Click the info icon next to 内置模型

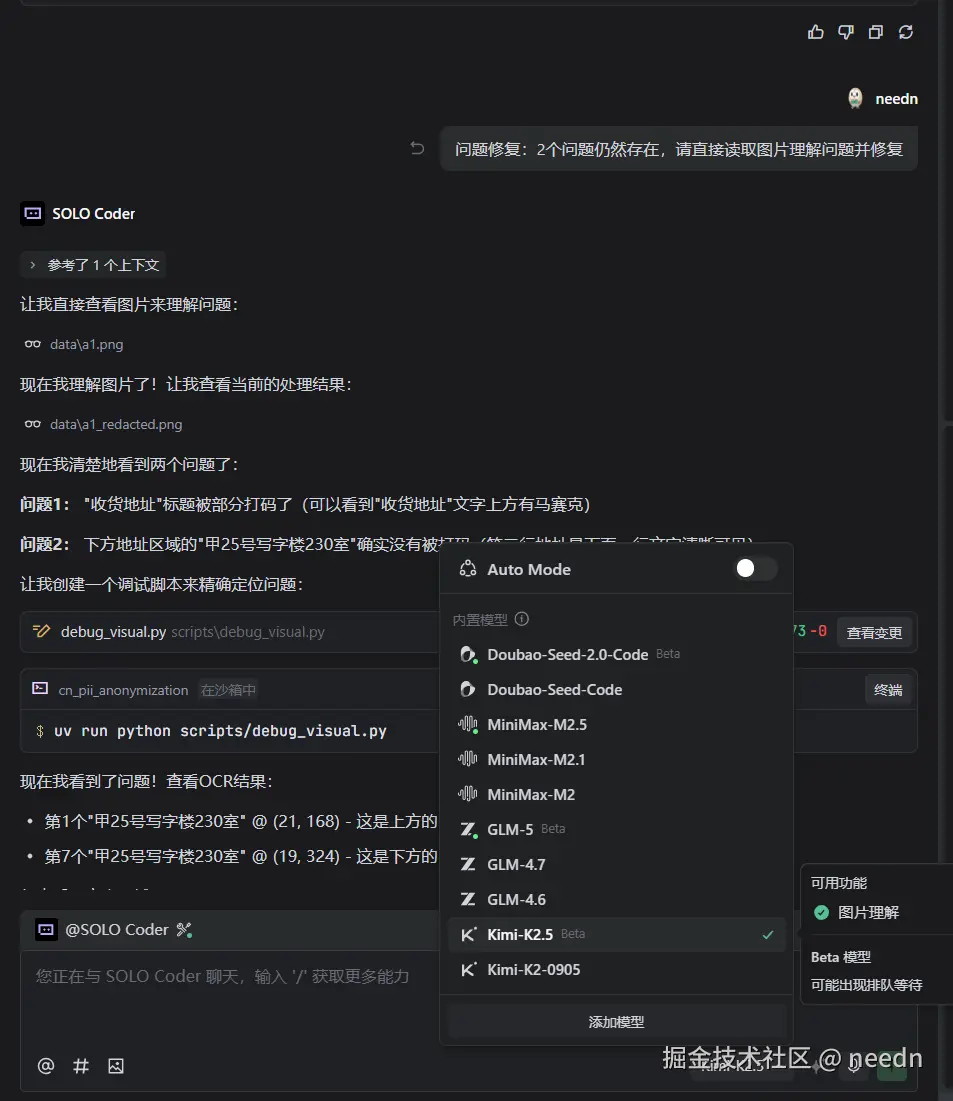[x=522, y=619]
